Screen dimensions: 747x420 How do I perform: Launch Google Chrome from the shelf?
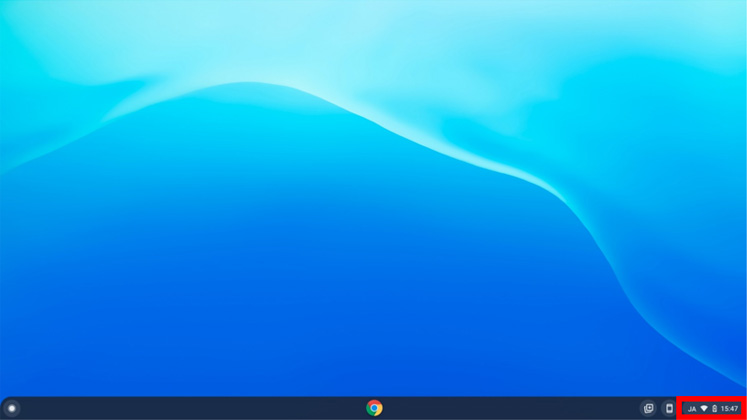click(374, 408)
